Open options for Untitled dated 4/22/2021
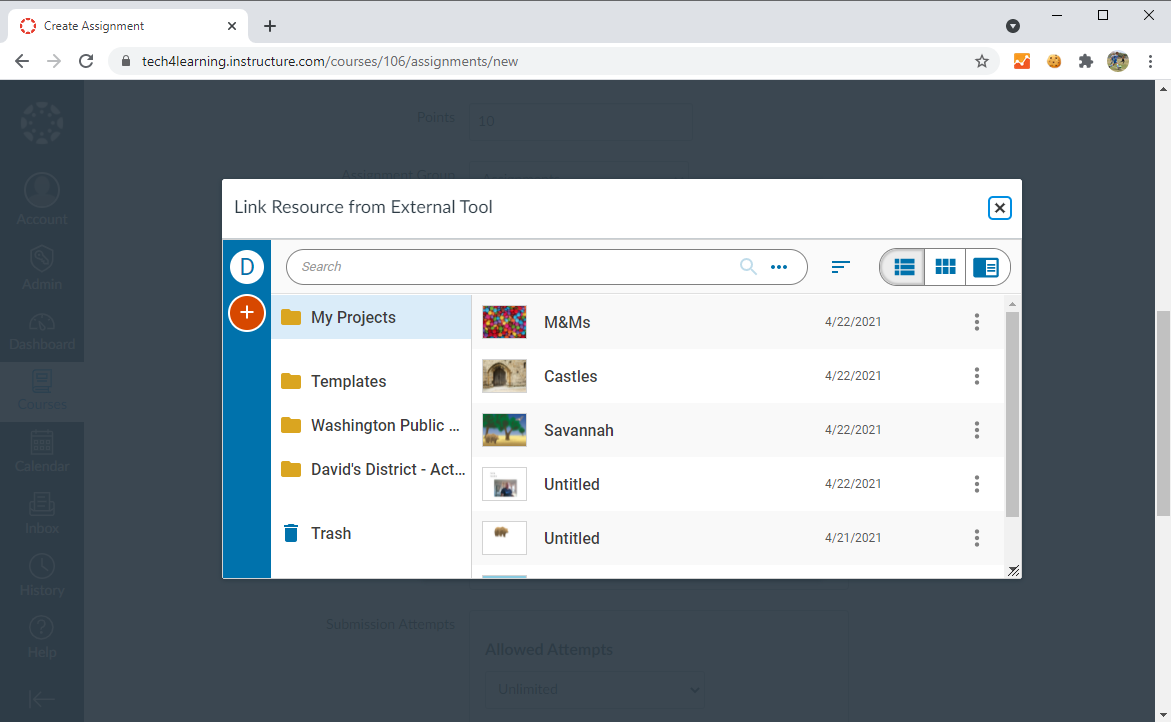Viewport: 1171px width, 722px height. tap(976, 484)
